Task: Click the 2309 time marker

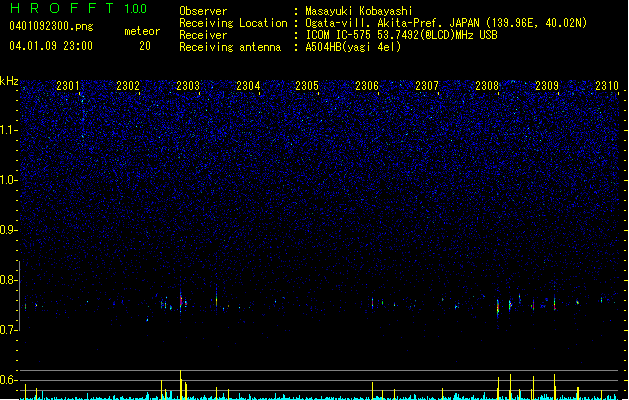Action: click(547, 86)
